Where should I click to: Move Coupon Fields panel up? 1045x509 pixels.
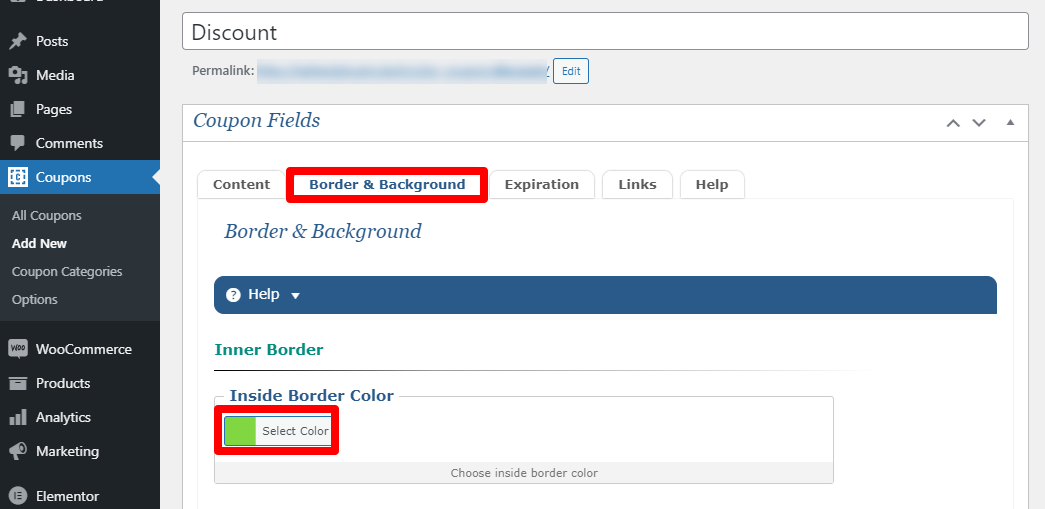pos(953,123)
